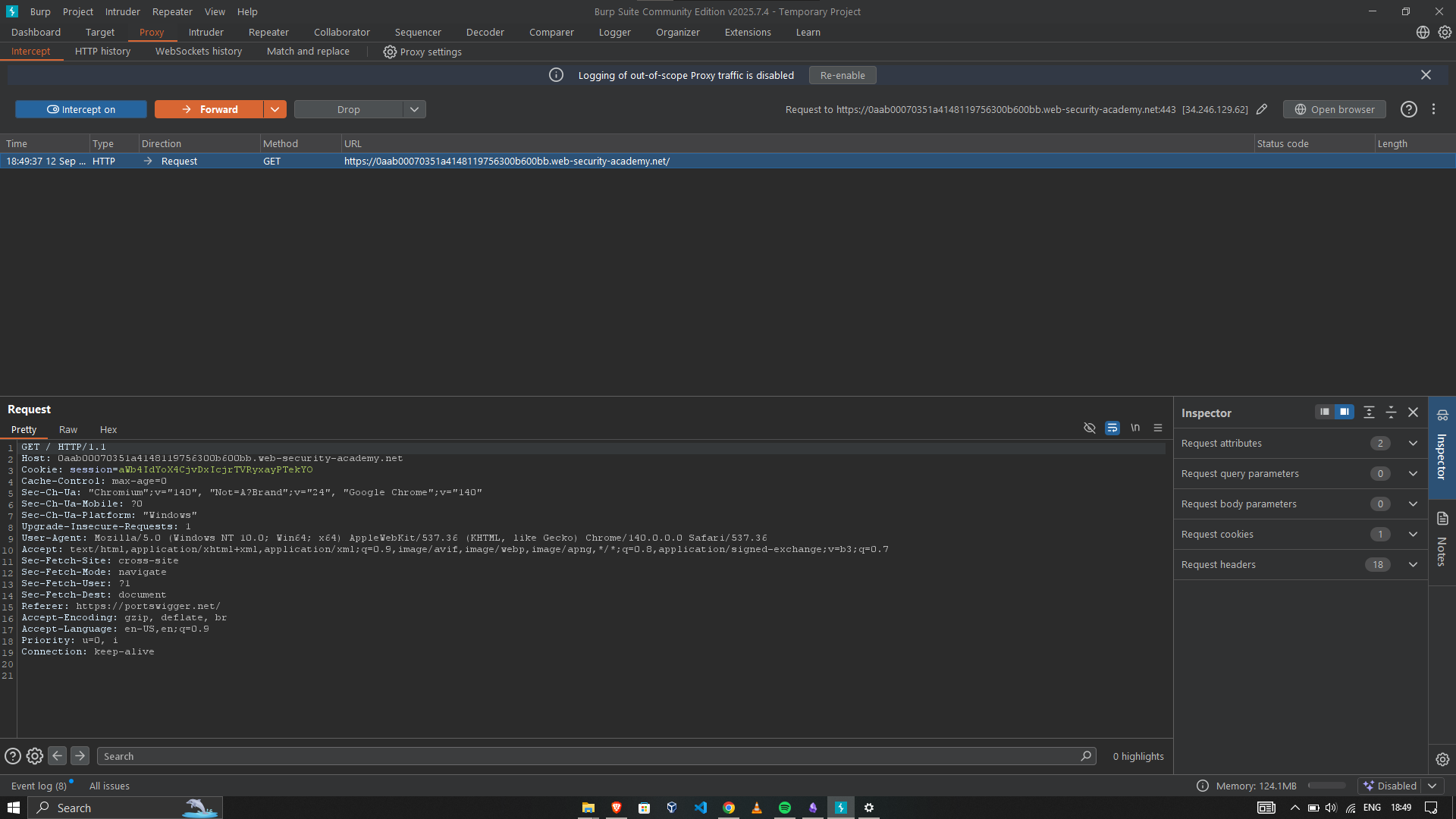Screen dimensions: 1456x819
Task: Click the info icon in the logging notice
Action: [x=556, y=75]
